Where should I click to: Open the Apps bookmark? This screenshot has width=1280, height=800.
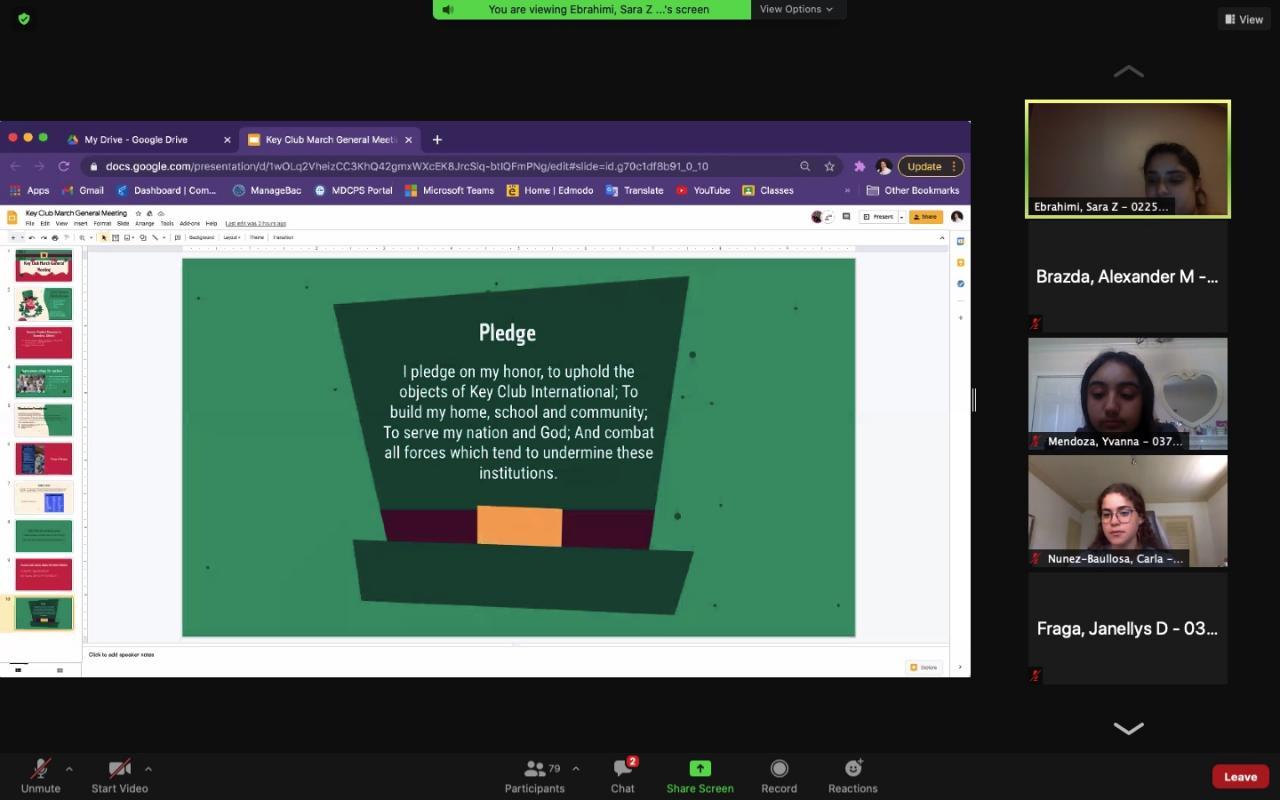coord(30,190)
